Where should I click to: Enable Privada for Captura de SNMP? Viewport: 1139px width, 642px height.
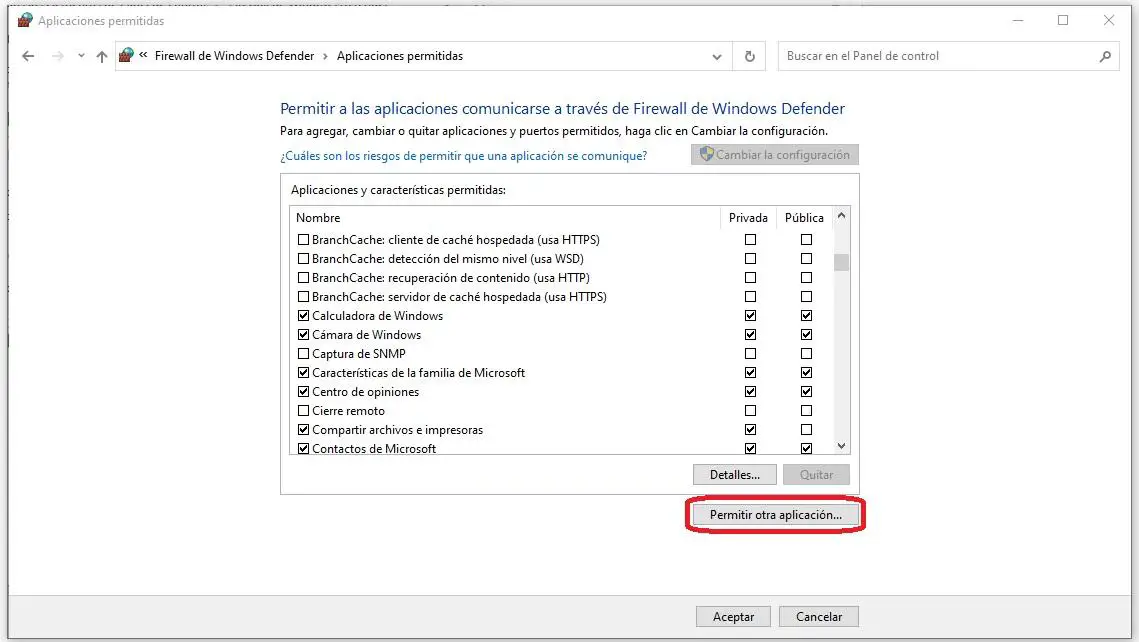[x=750, y=354]
